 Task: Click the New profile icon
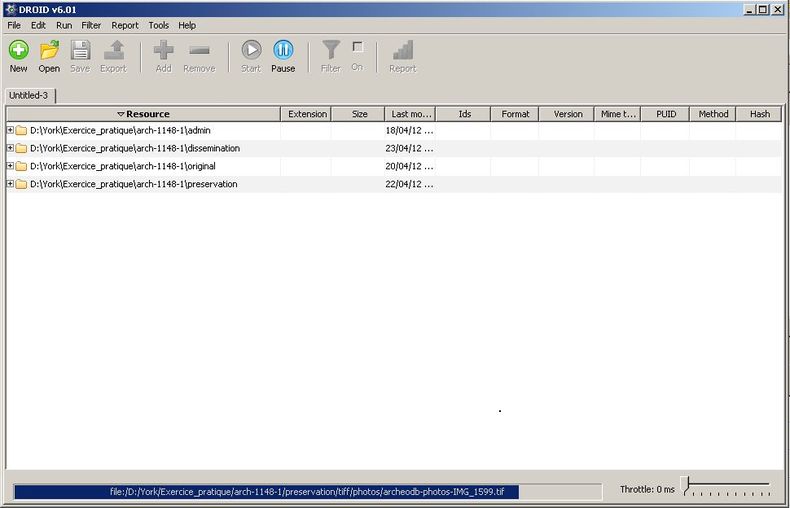(x=19, y=50)
